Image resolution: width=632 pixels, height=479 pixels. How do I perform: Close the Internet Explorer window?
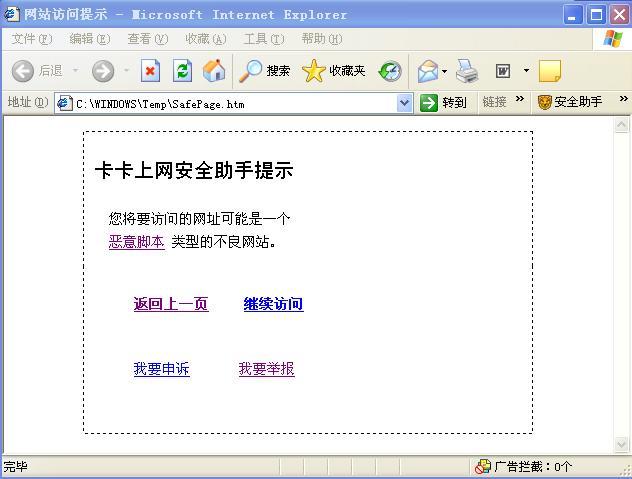tap(620, 15)
